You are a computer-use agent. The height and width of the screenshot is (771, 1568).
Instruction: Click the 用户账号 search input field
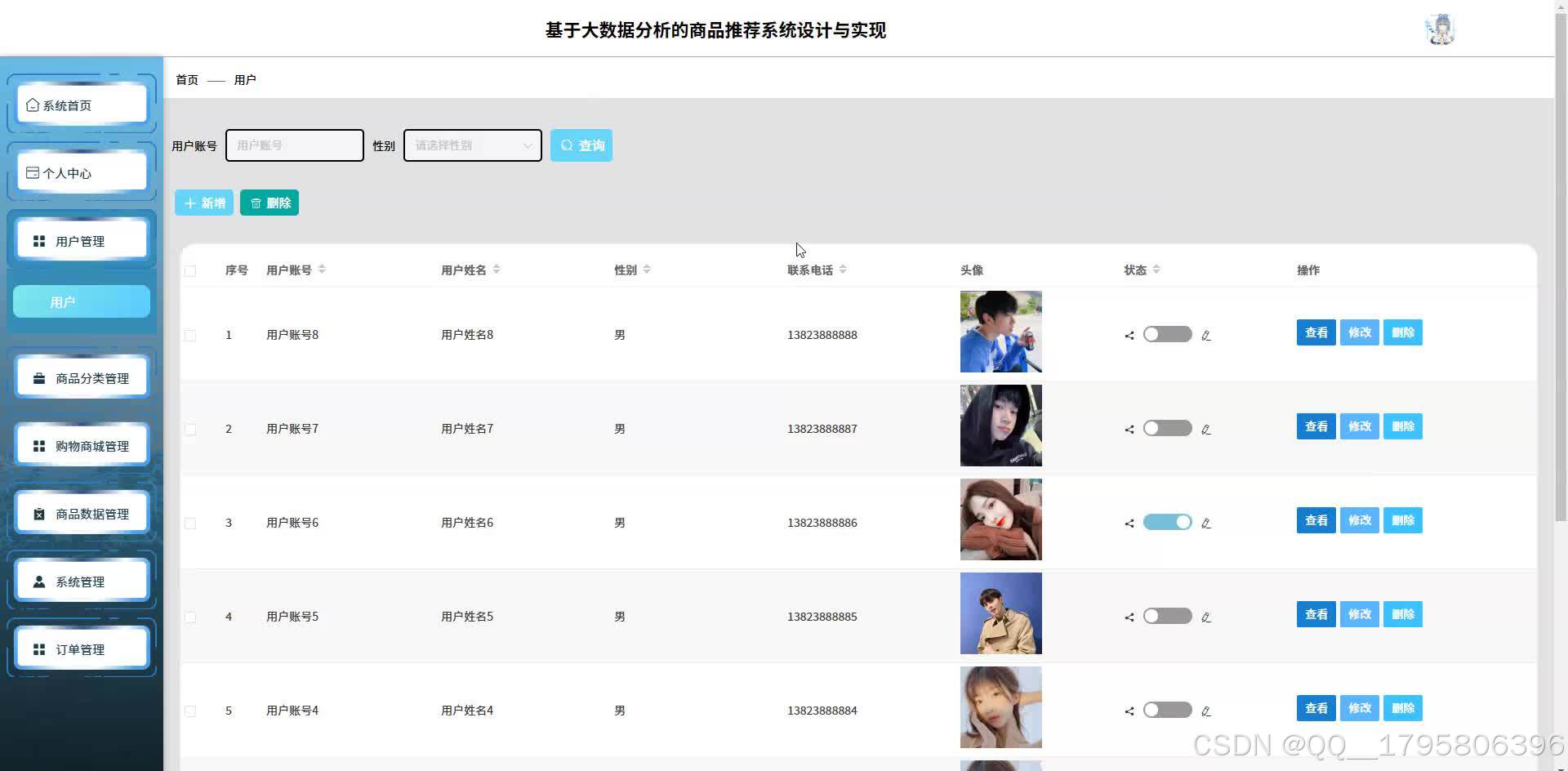coord(295,145)
